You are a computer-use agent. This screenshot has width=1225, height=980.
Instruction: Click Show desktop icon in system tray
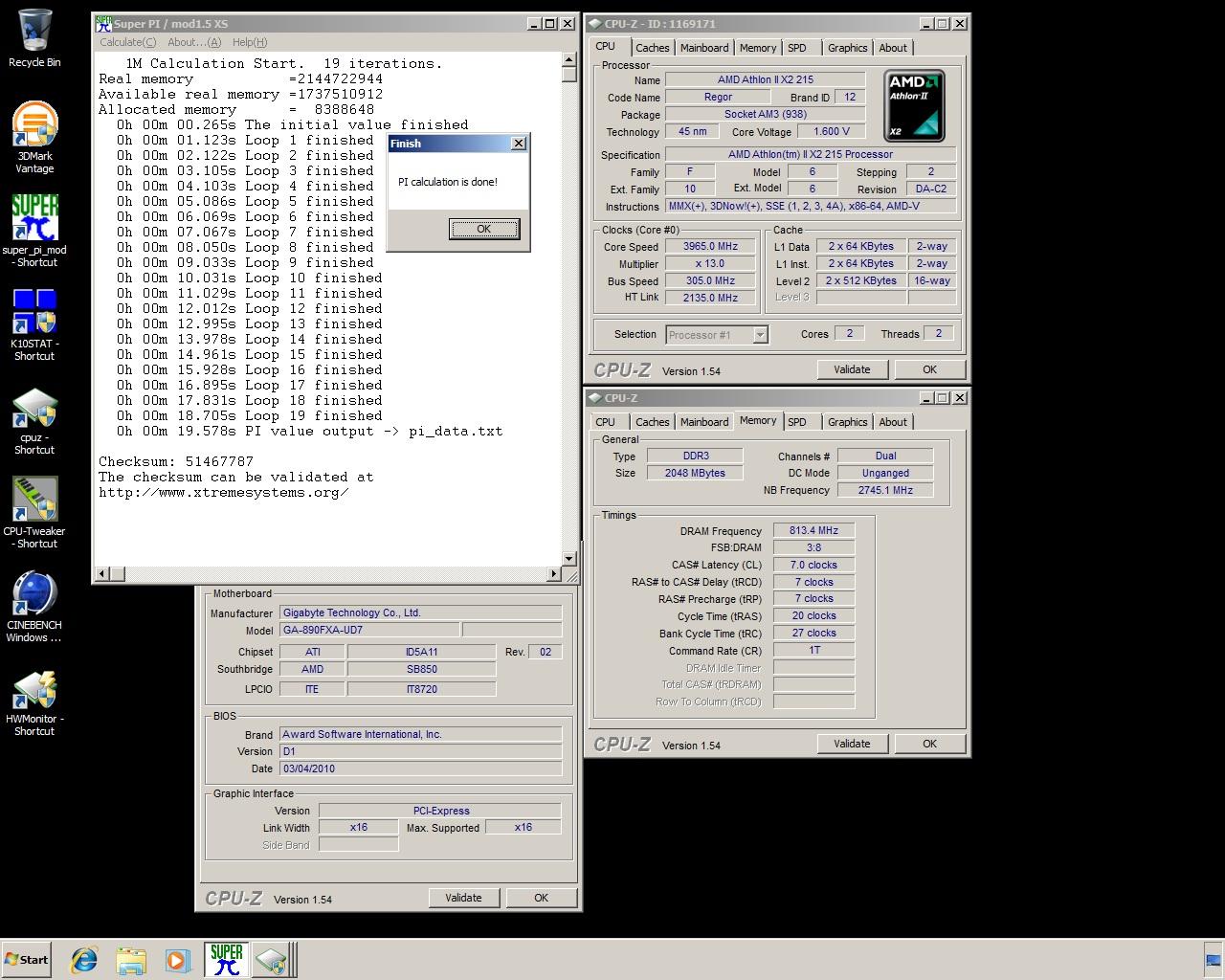[1214, 960]
